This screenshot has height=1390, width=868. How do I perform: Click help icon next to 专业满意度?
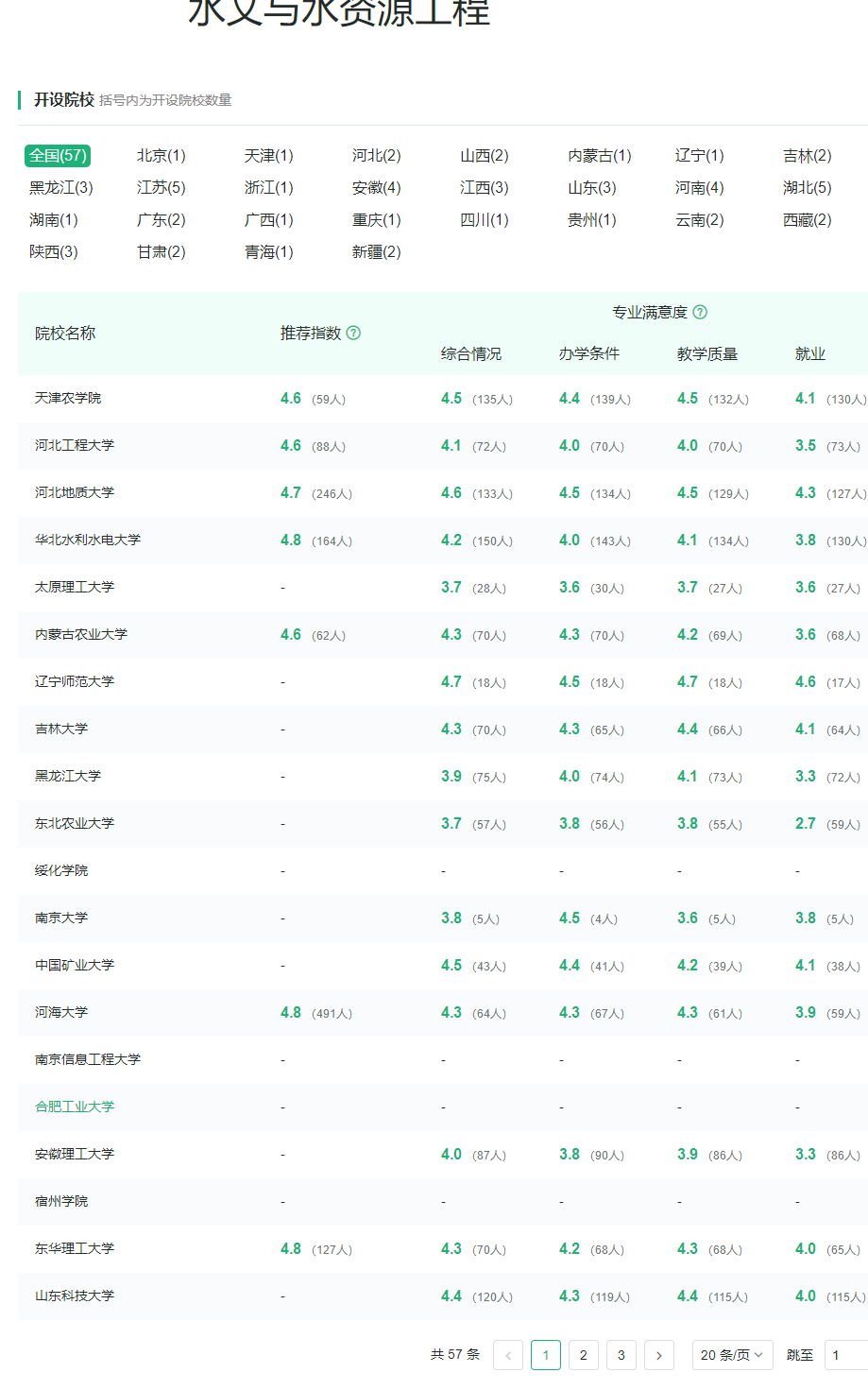[x=700, y=312]
